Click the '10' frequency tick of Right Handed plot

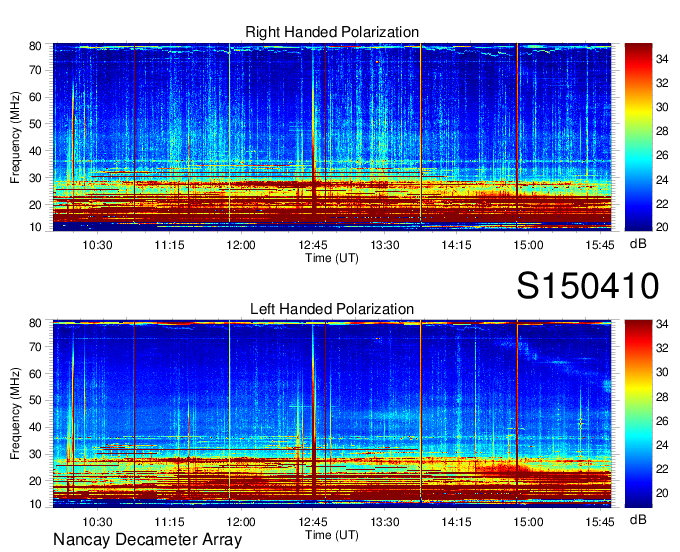pos(35,227)
